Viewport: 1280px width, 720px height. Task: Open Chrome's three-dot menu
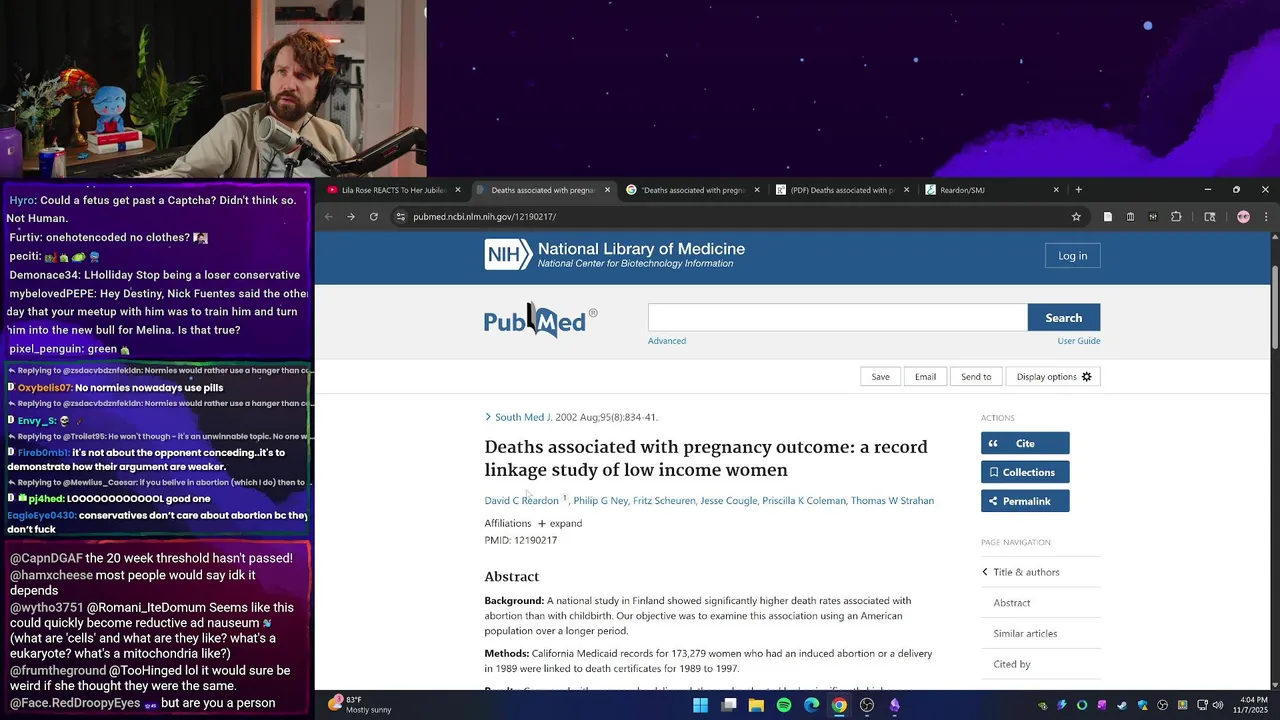[x=1266, y=216]
